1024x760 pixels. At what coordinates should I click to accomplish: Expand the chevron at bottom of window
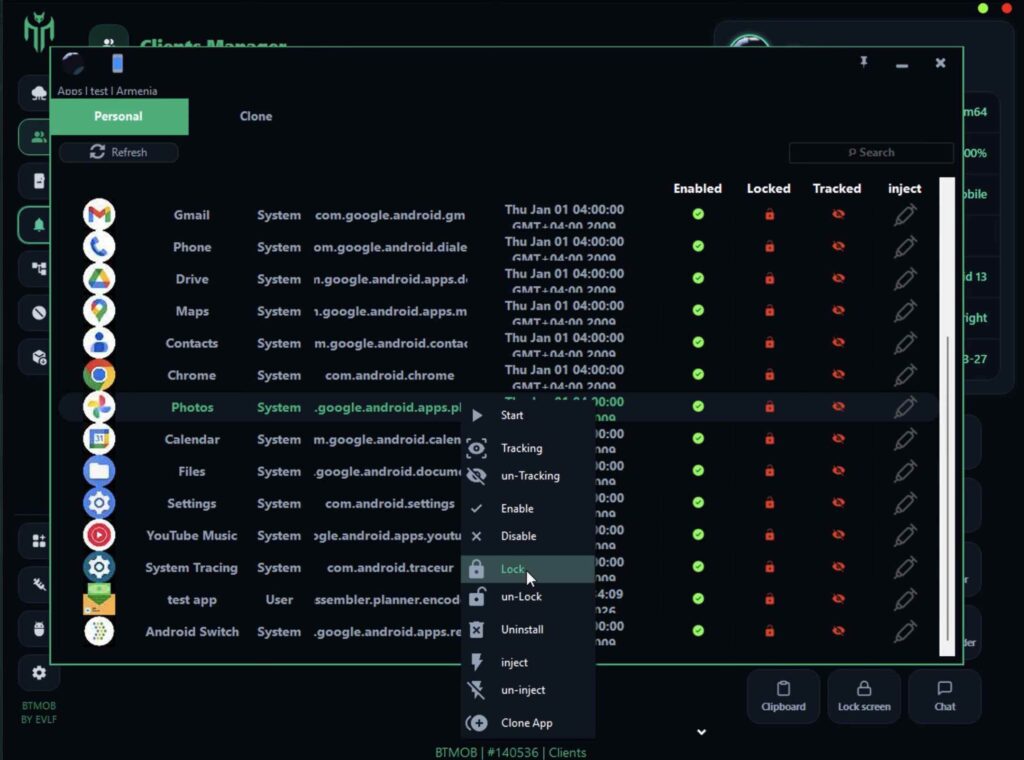click(701, 732)
